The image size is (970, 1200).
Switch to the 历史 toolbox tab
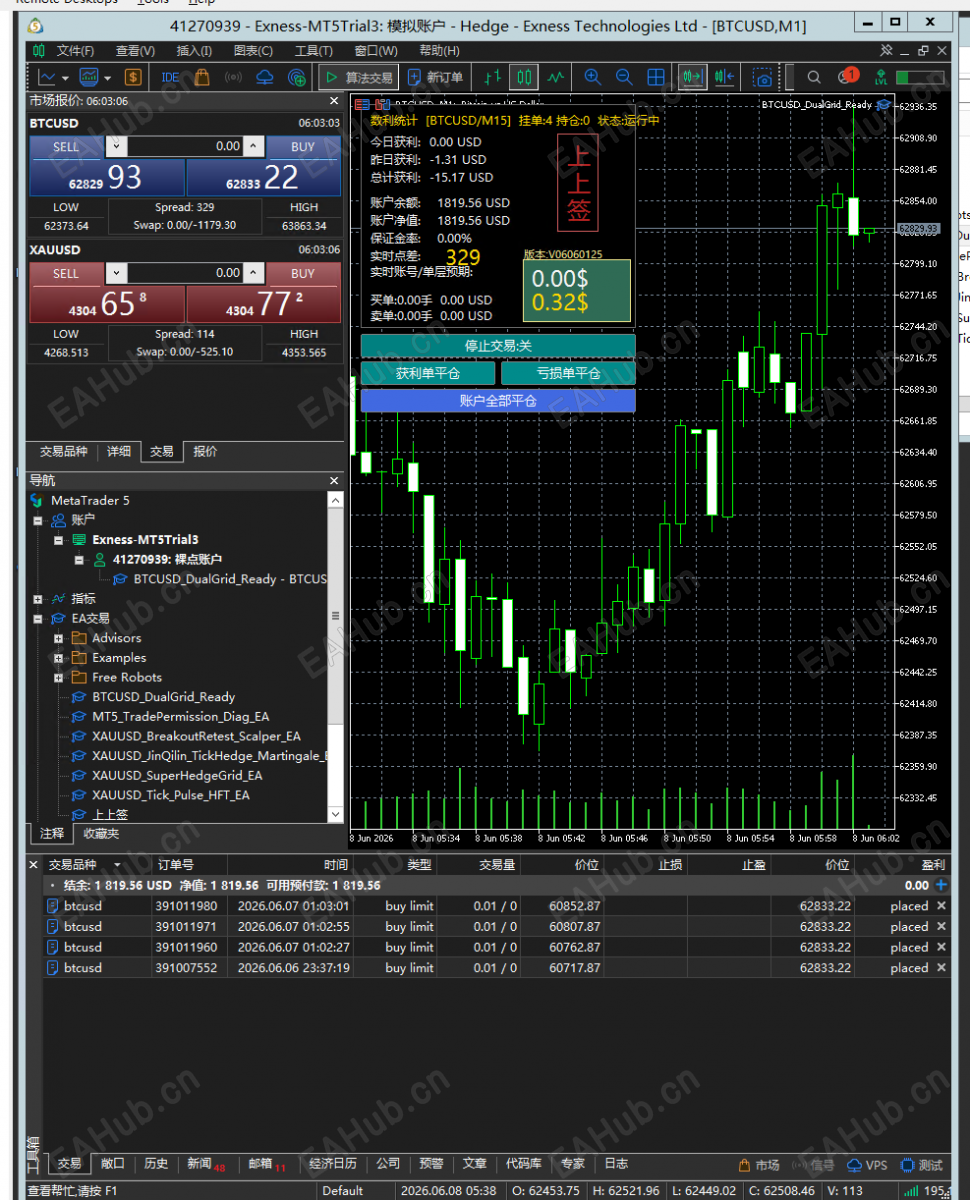pyautogui.click(x=156, y=1164)
